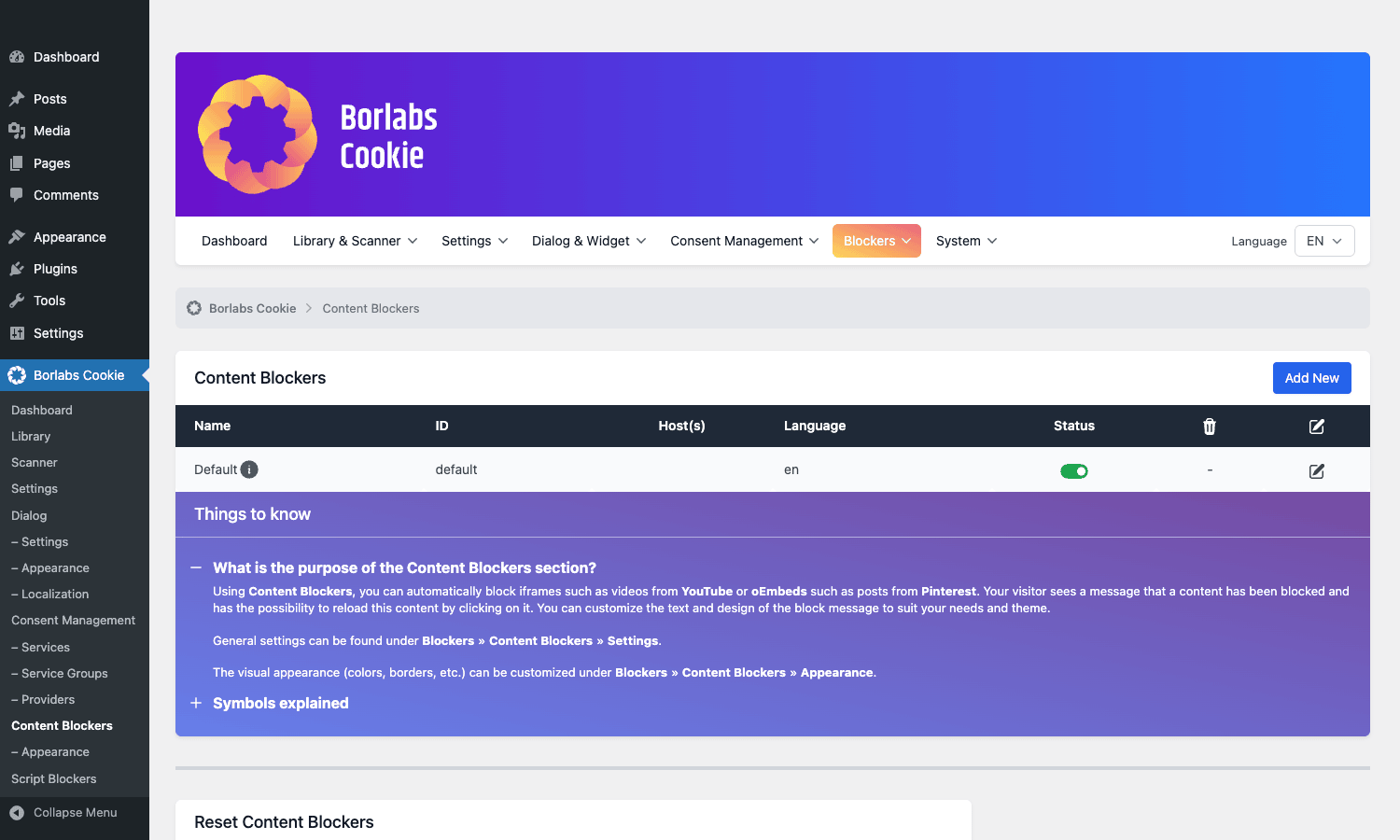Click the ID column header
This screenshot has height=840, width=1400.
[441, 426]
